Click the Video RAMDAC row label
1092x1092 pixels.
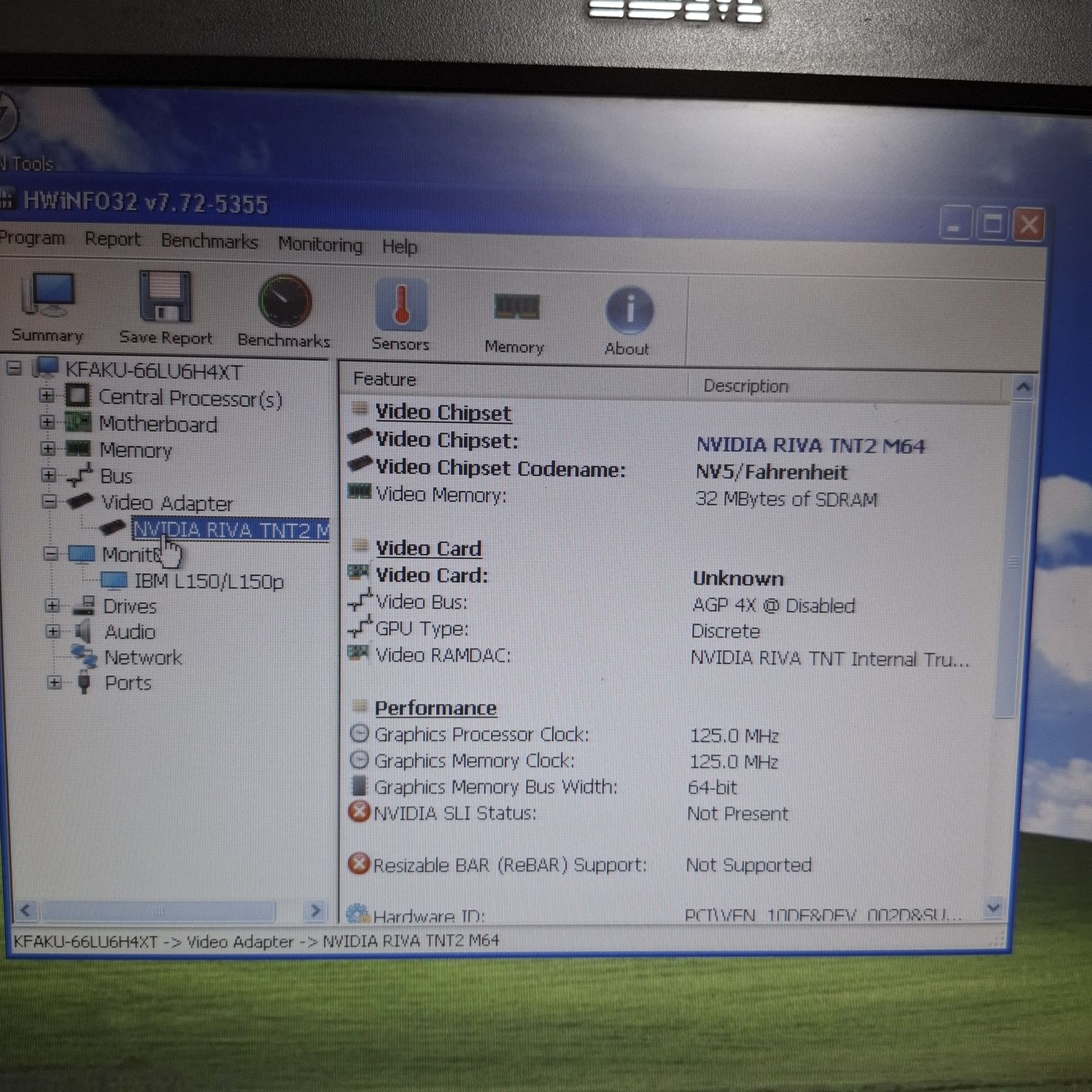click(x=443, y=655)
